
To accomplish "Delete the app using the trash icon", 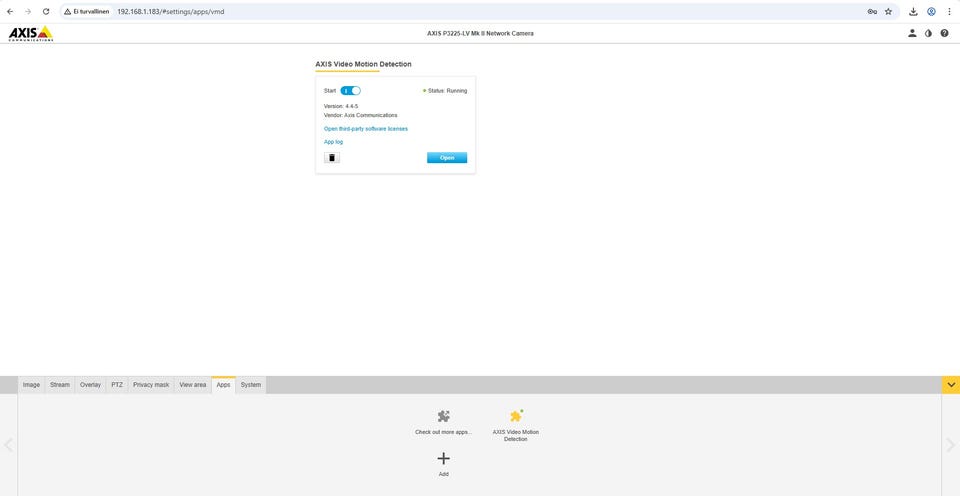I will click(x=332, y=158).
